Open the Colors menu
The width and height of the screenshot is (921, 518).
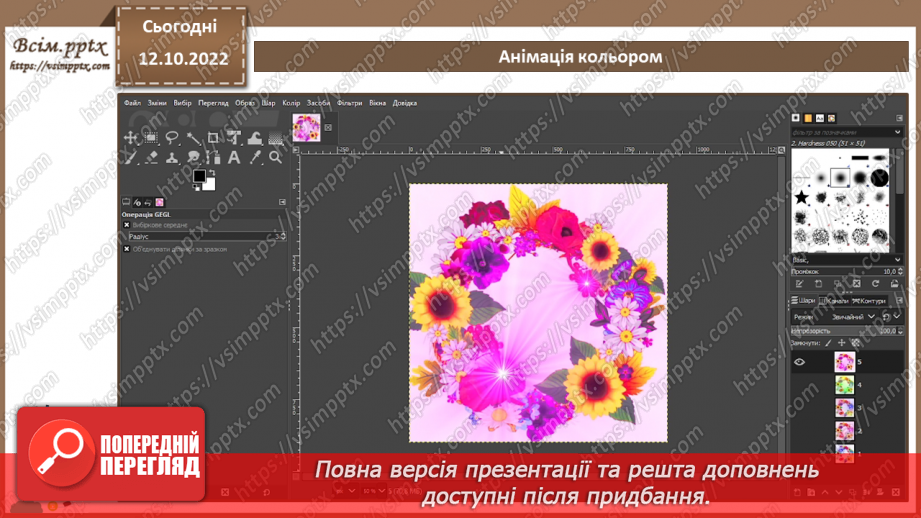tap(291, 103)
